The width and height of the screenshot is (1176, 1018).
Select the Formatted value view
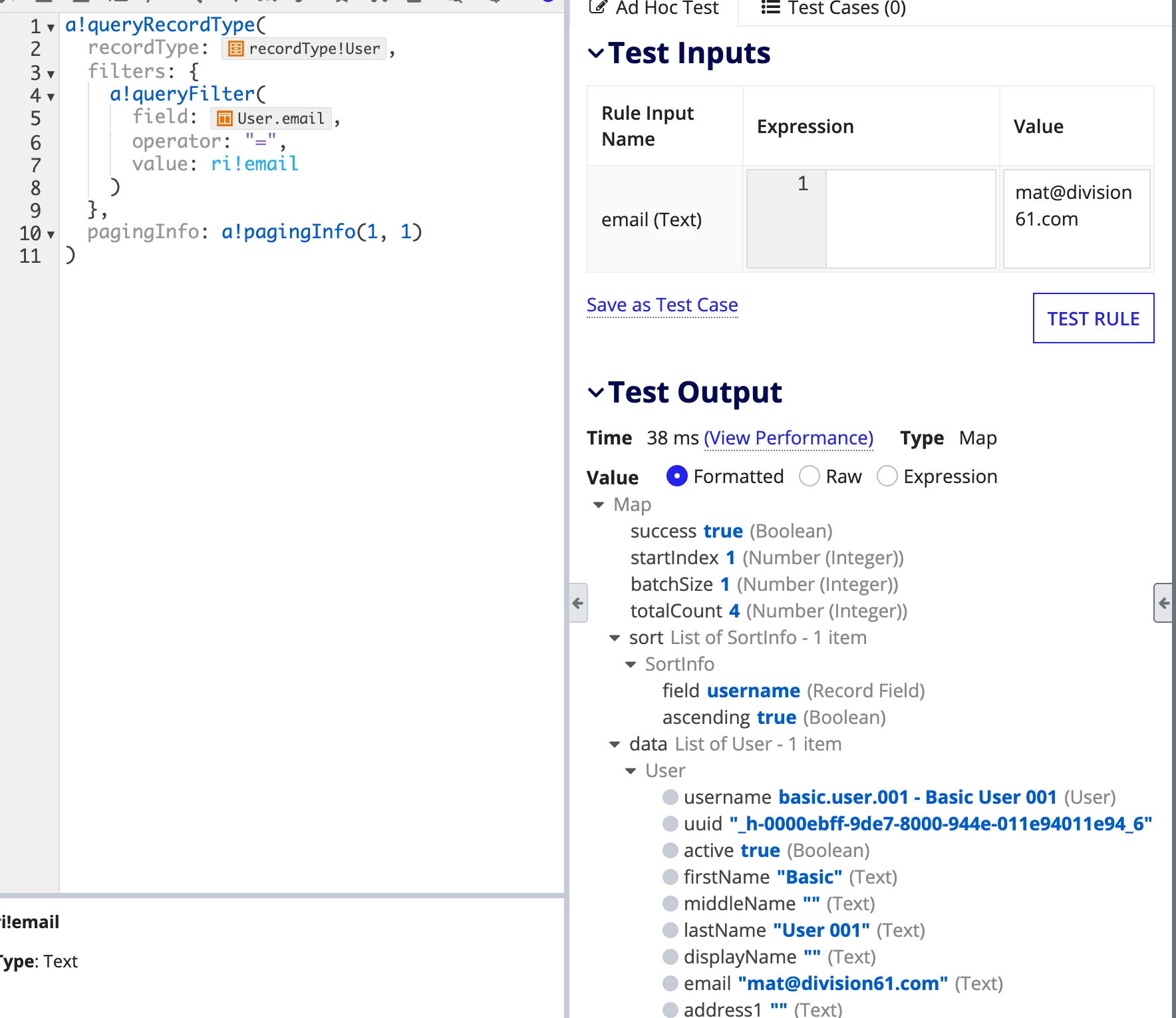676,476
